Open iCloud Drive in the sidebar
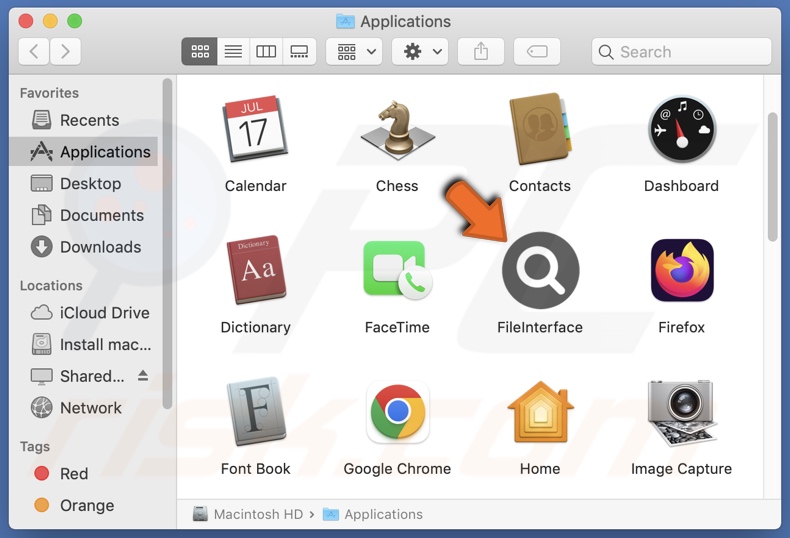 84,313
